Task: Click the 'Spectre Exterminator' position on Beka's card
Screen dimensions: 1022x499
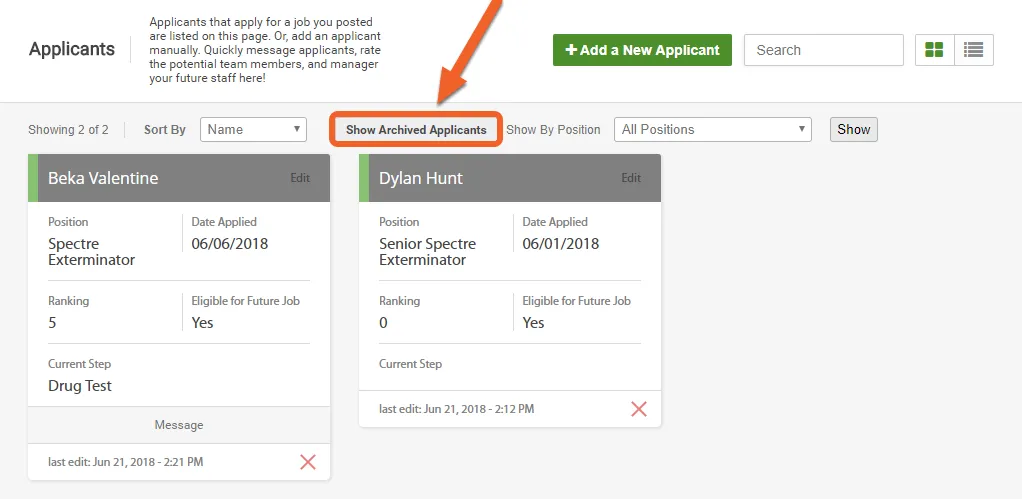Action: tap(91, 251)
